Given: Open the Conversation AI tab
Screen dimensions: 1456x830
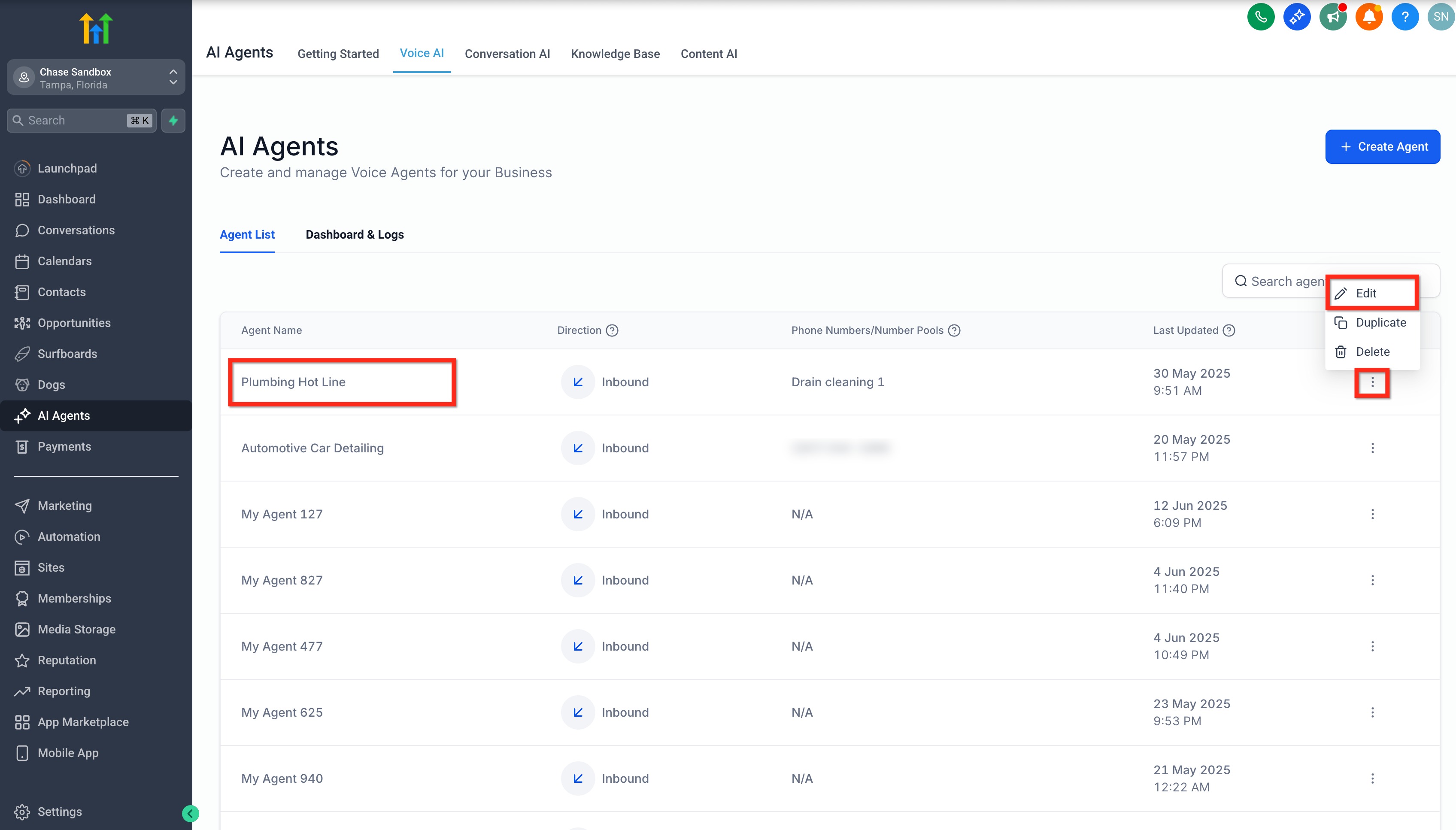Looking at the screenshot, I should point(507,54).
